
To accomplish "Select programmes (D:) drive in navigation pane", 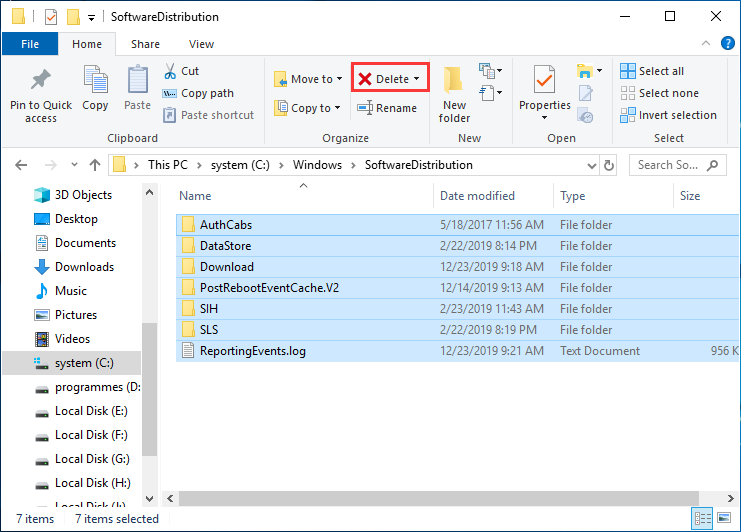I will tap(88, 387).
